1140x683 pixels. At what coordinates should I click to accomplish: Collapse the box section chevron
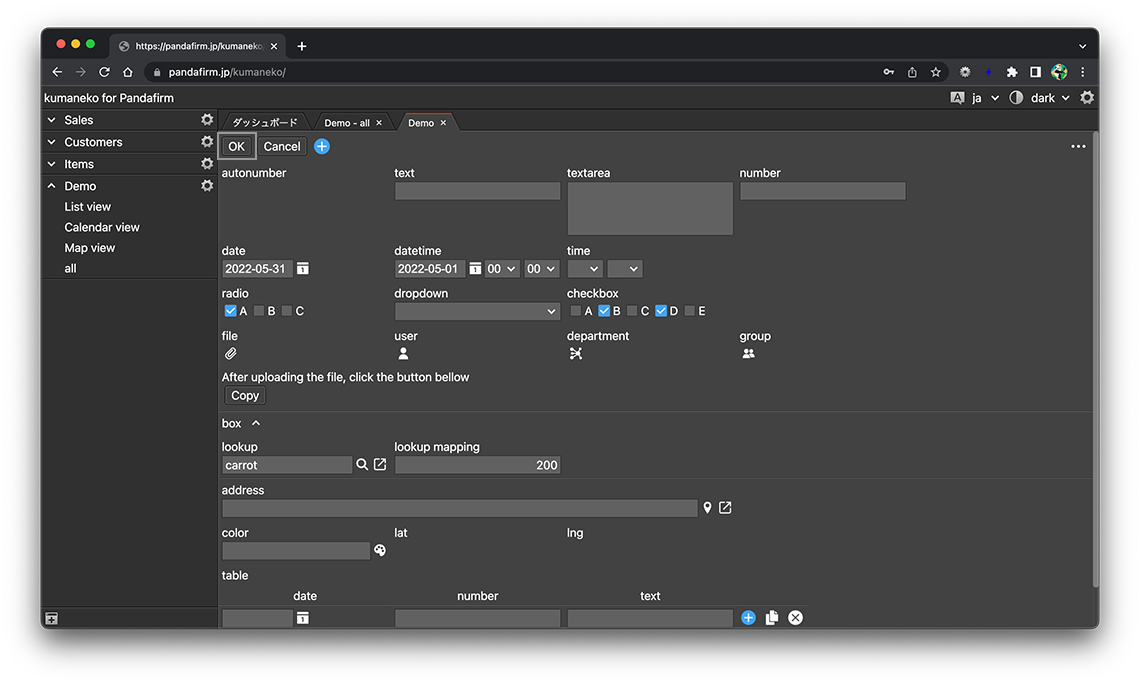pos(256,424)
